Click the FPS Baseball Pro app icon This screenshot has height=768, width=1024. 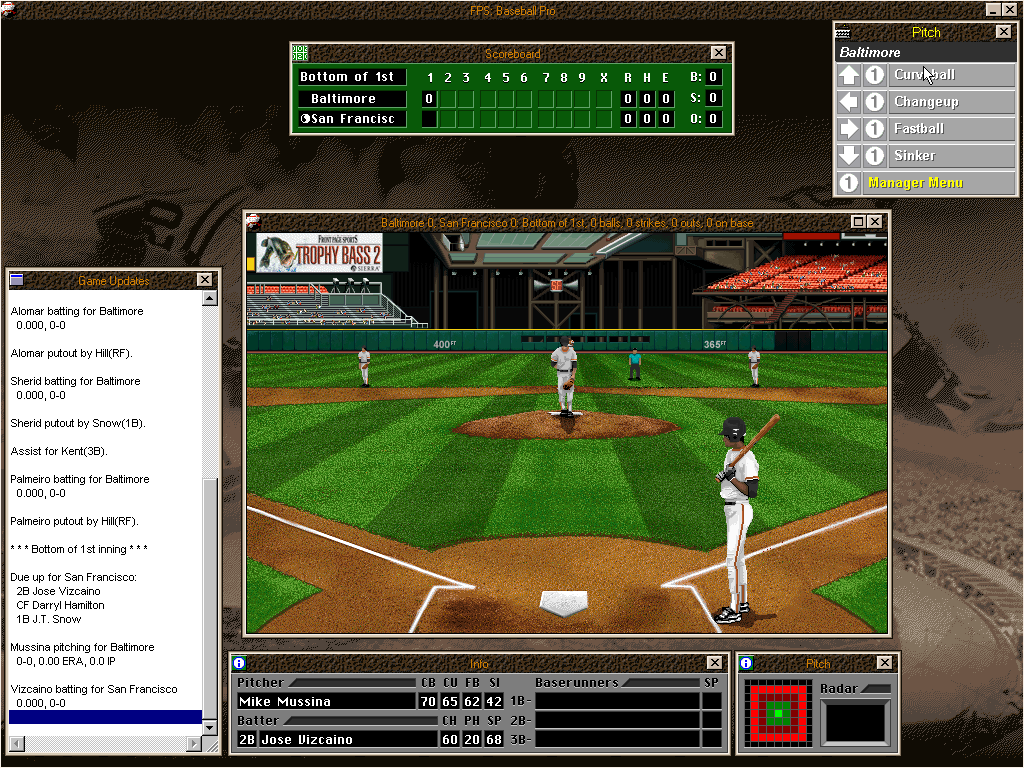click(x=8, y=9)
